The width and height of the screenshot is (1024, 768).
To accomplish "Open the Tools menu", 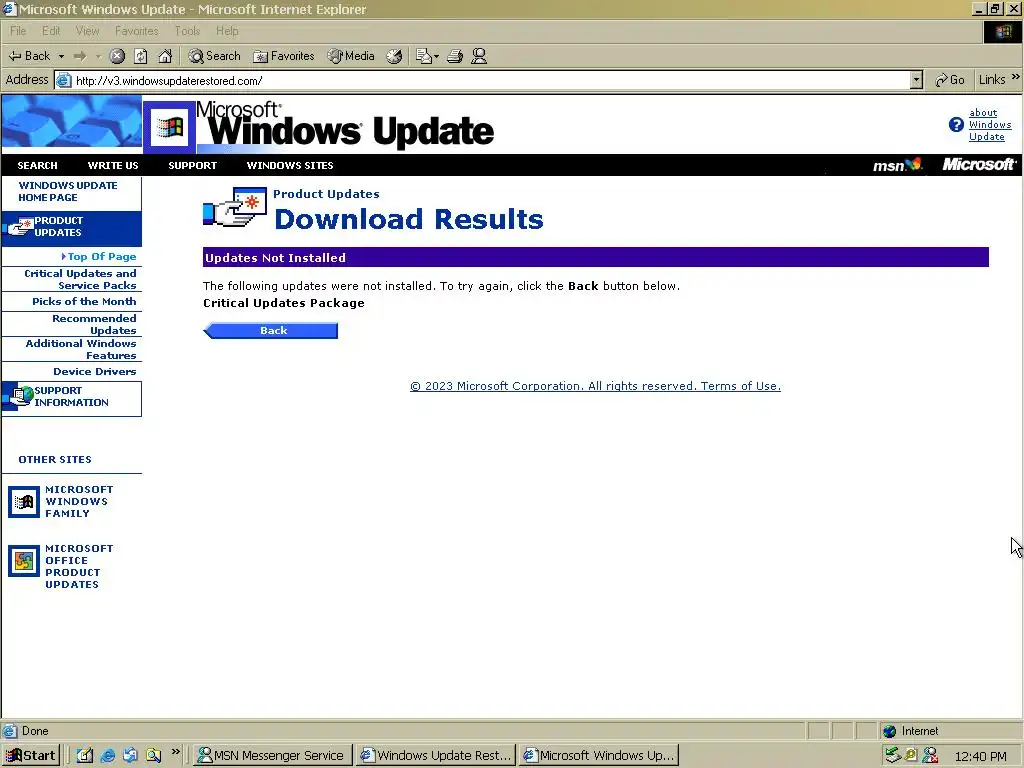I will pos(187,31).
